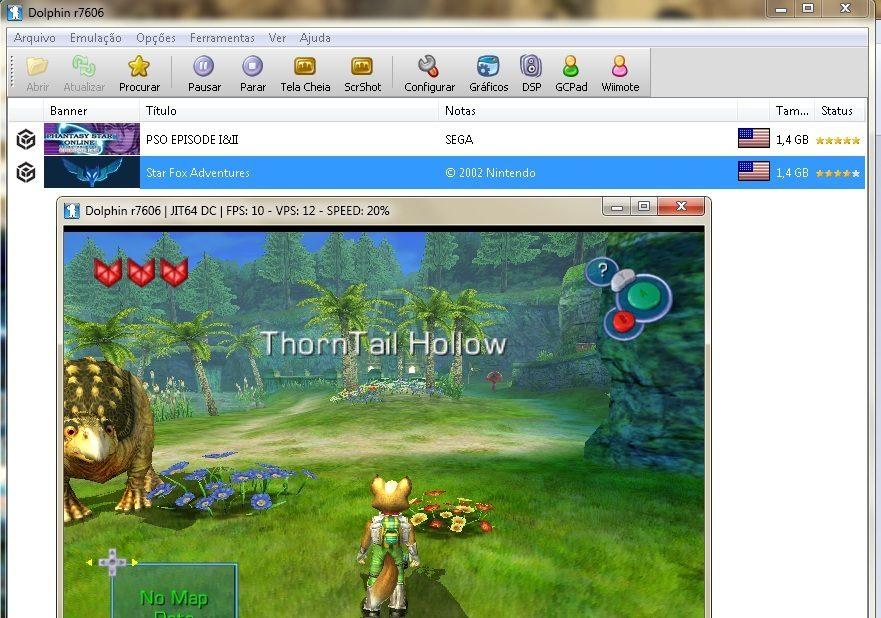This screenshot has height=618, width=881.
Task: Sort list by Notas column header
Action: 588,111
